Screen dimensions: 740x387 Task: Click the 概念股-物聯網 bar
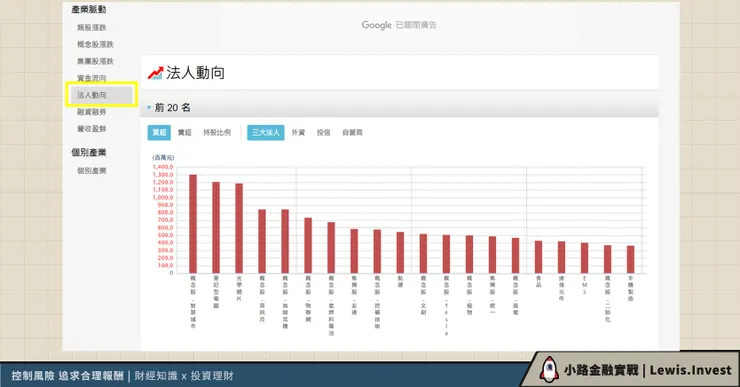(x=308, y=245)
